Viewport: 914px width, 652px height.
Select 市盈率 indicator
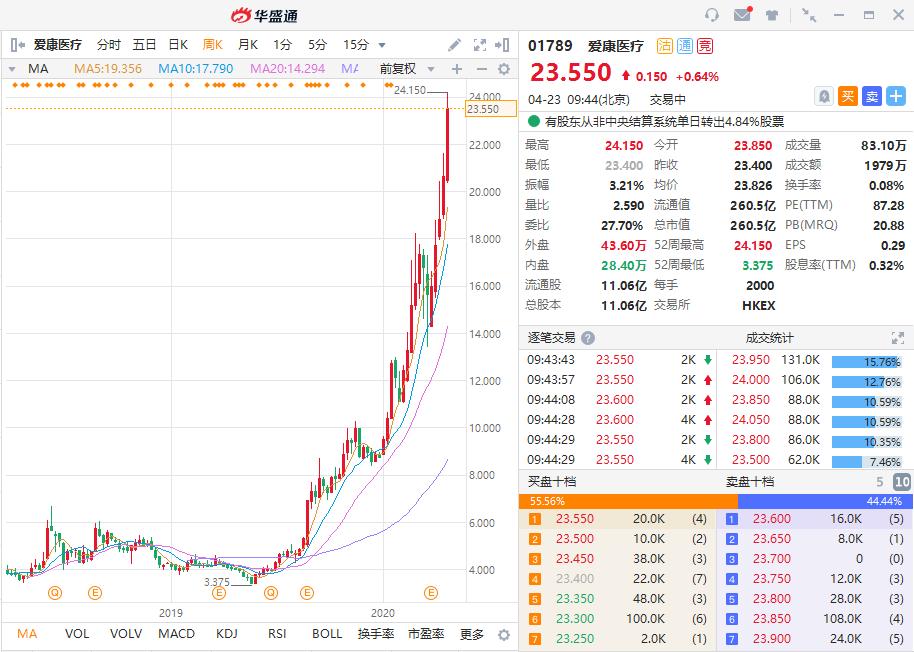coord(426,634)
